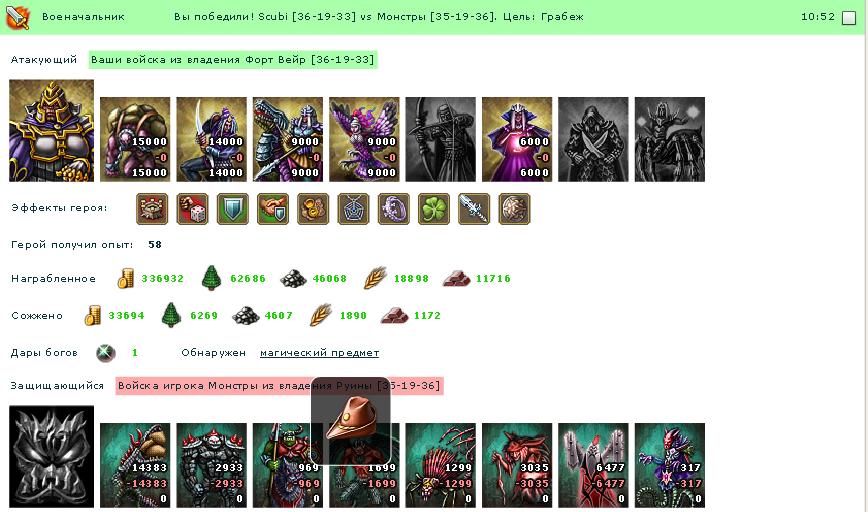Select the blue shield hero effect icon

pos(232,209)
